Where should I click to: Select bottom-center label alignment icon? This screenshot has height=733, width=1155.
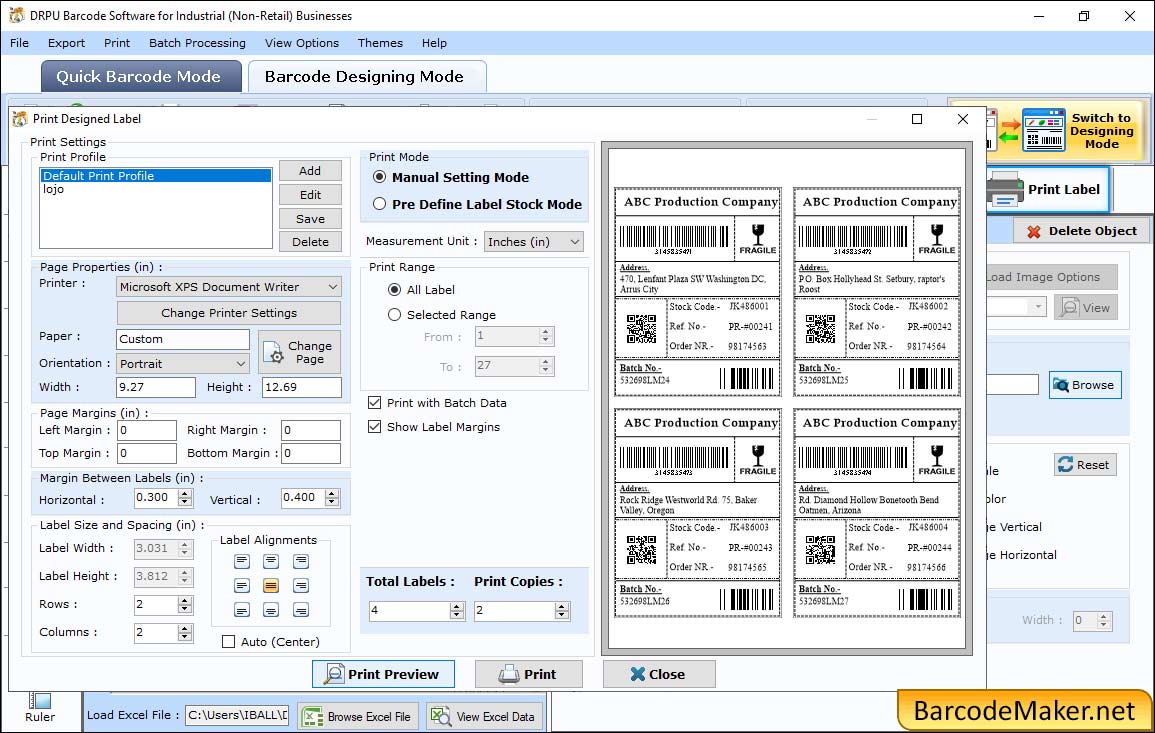(271, 610)
